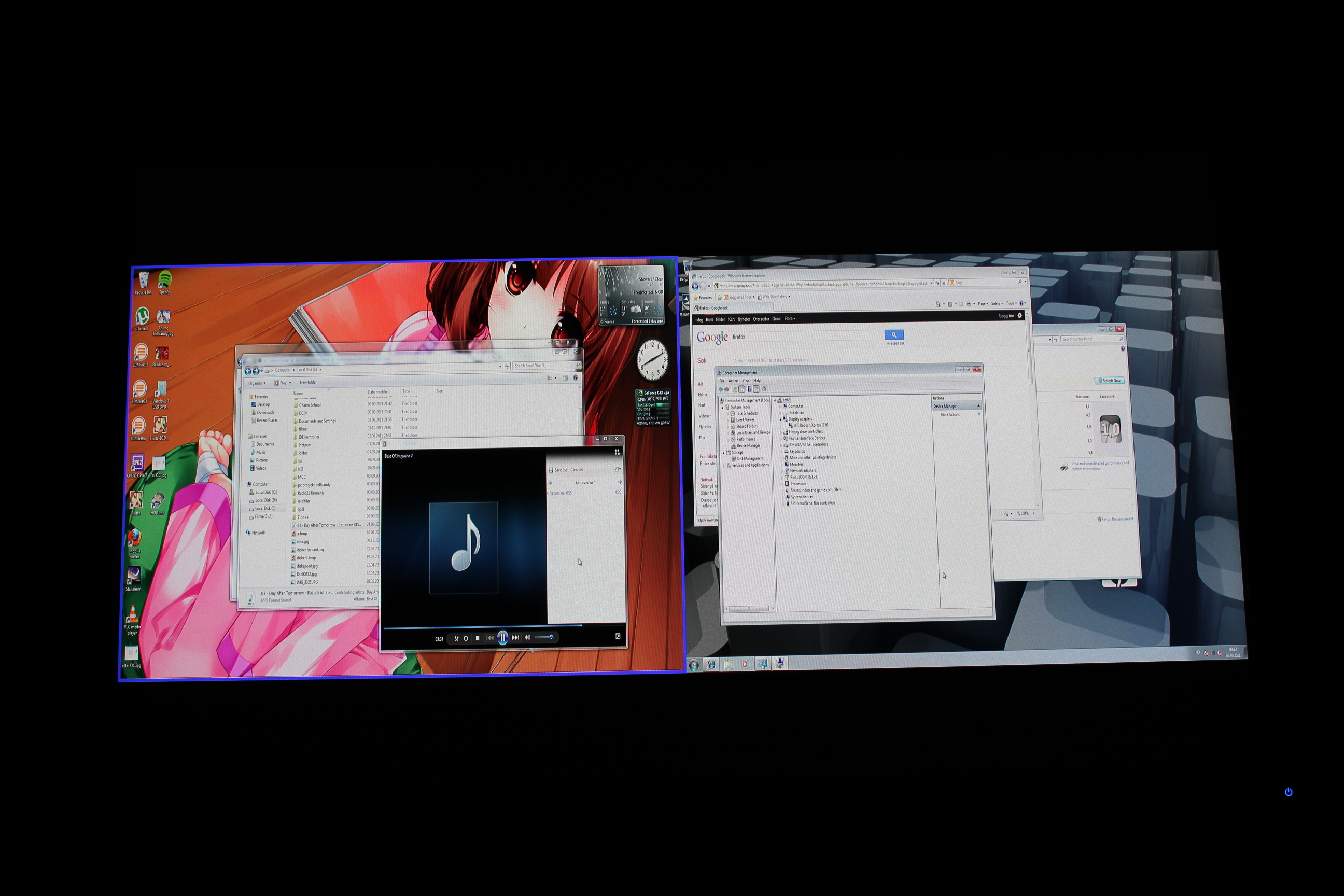1344x896 pixels.
Task: Toggle repeat in Media Player controls
Action: [466, 638]
